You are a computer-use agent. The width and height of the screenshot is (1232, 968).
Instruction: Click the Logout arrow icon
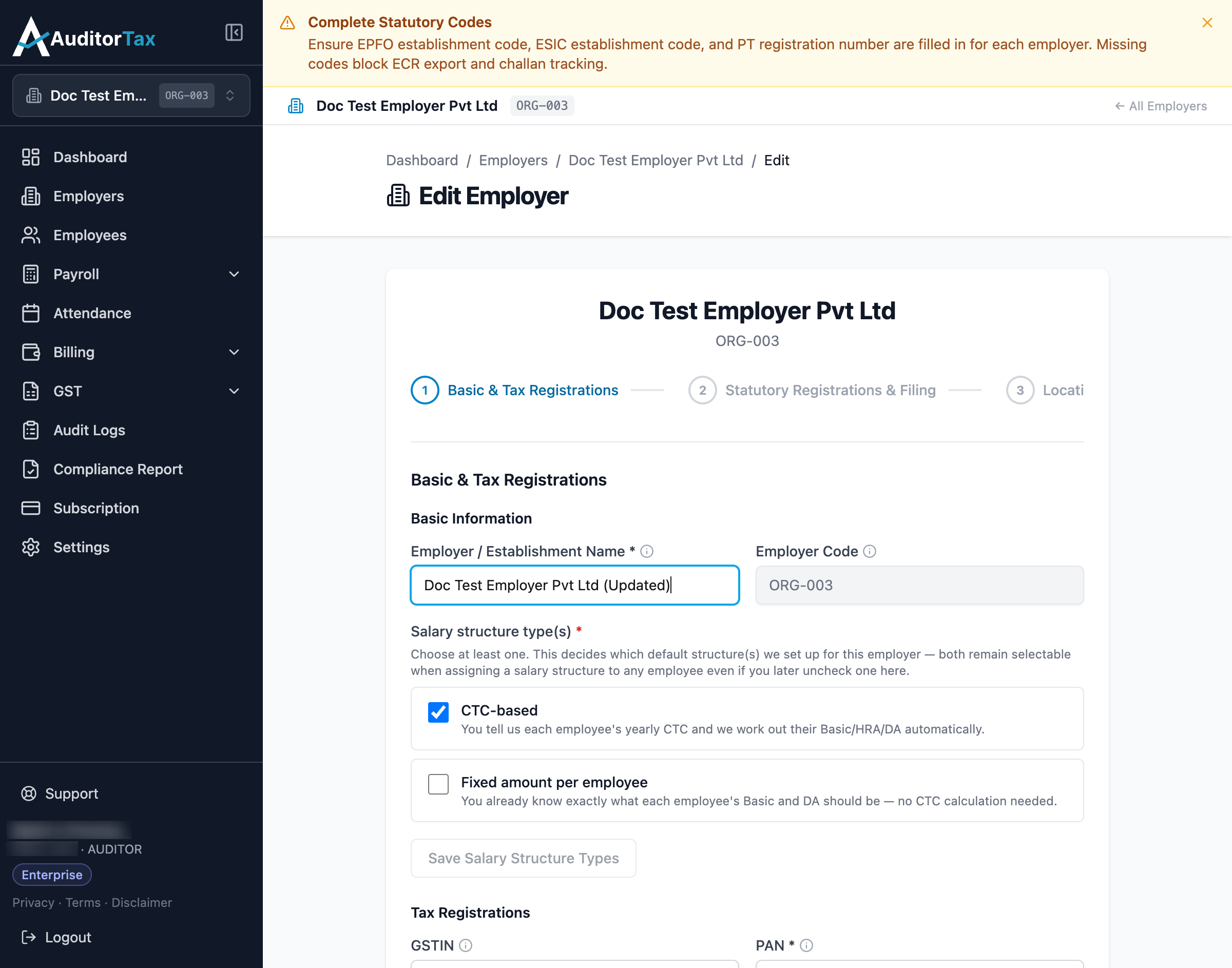(x=29, y=937)
